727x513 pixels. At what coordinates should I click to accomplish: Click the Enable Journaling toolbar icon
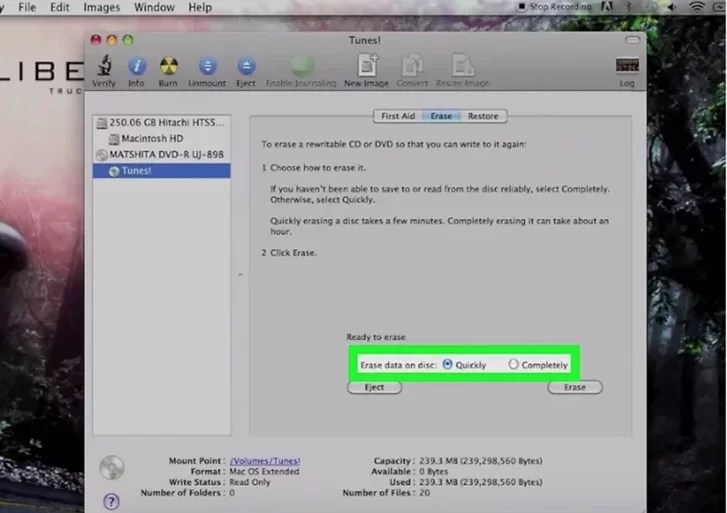(302, 66)
